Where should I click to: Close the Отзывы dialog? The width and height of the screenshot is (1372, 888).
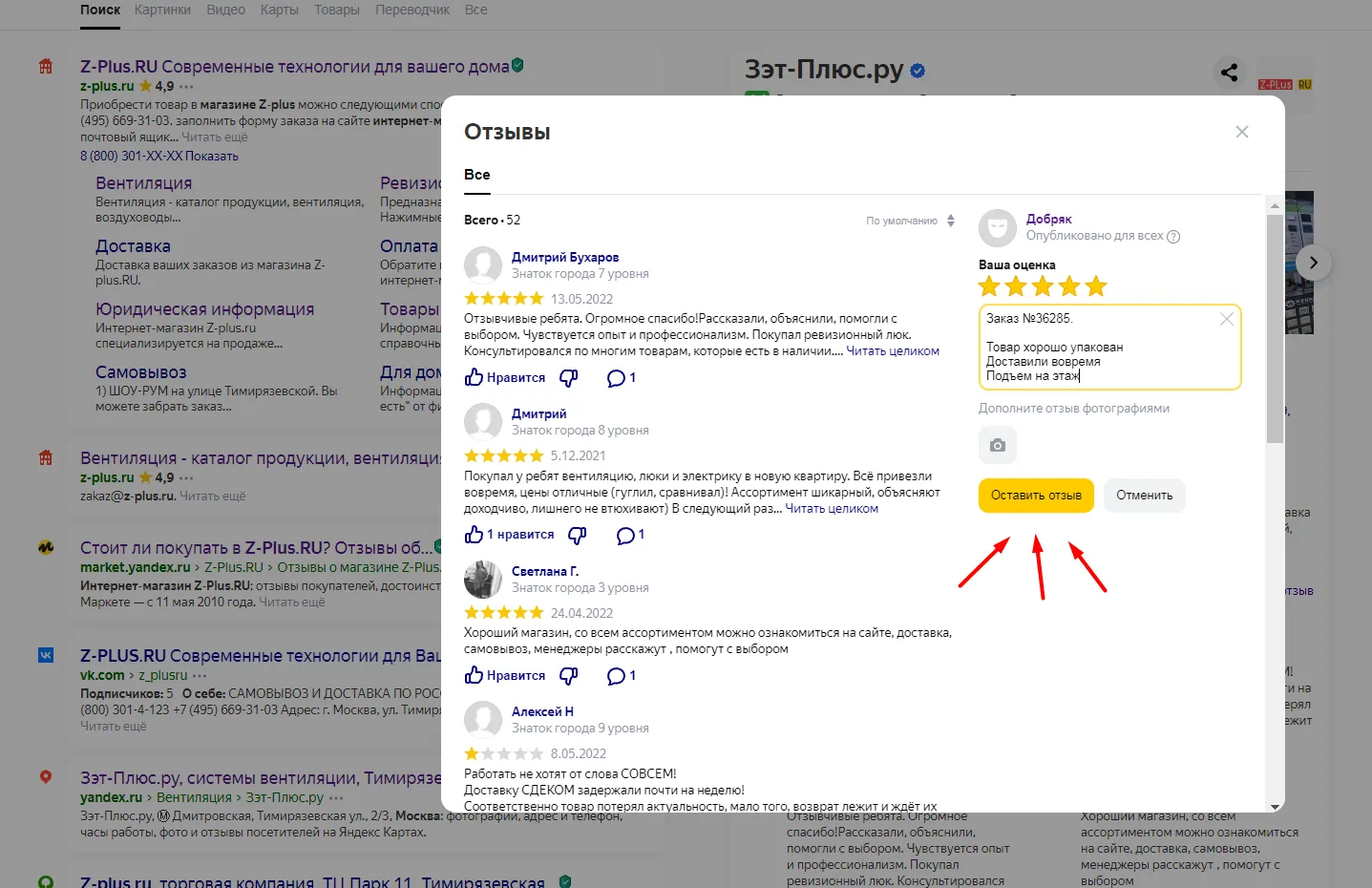pos(1242,132)
